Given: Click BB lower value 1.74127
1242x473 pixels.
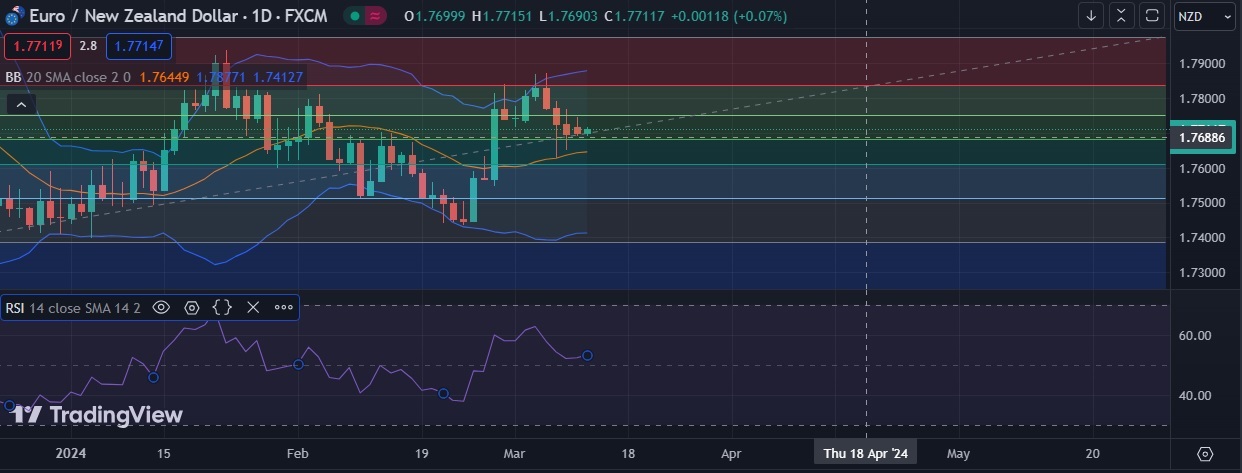Looking at the screenshot, I should click(x=278, y=76).
